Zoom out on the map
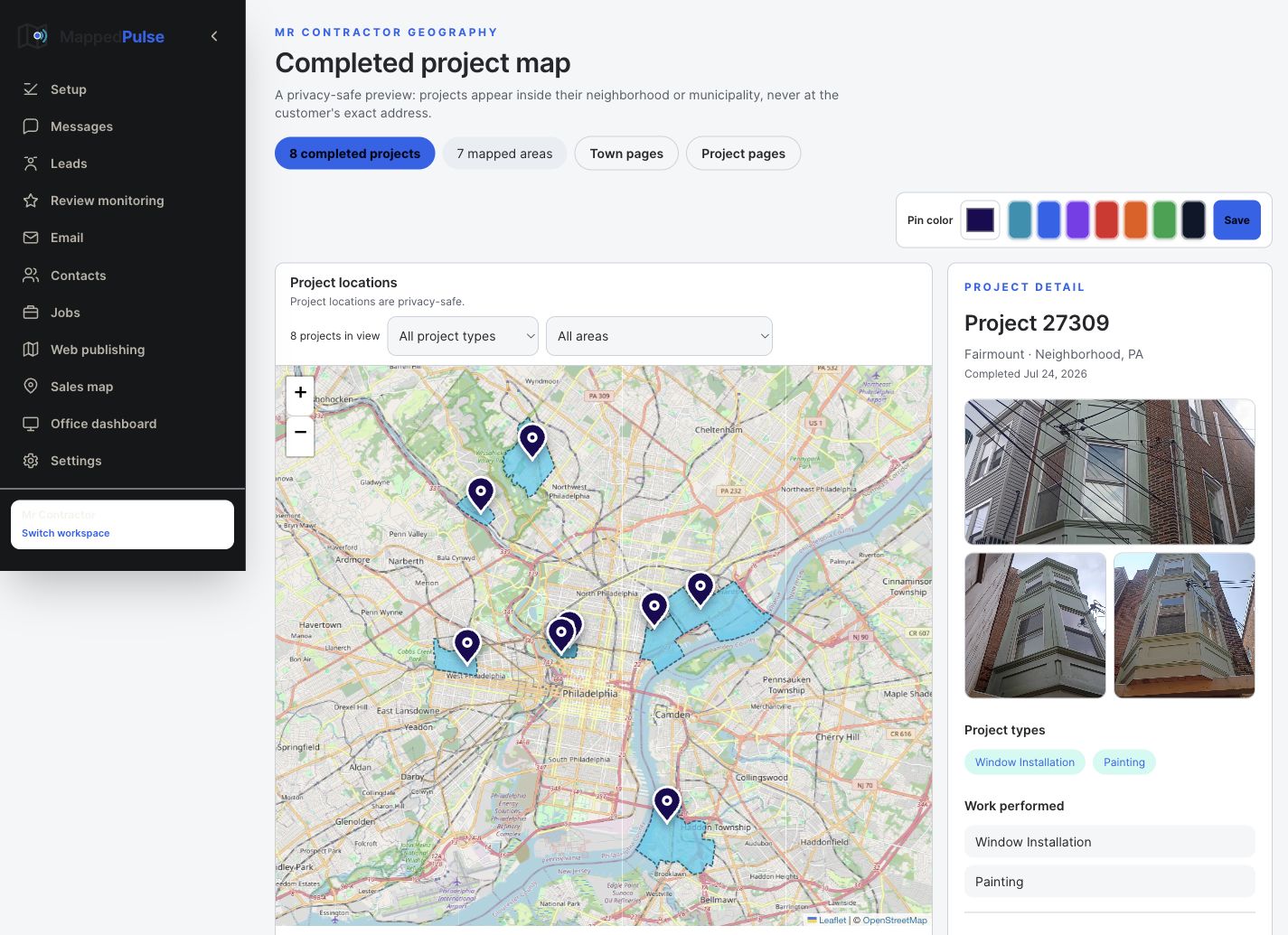Image resolution: width=1288 pixels, height=935 pixels. coord(300,433)
